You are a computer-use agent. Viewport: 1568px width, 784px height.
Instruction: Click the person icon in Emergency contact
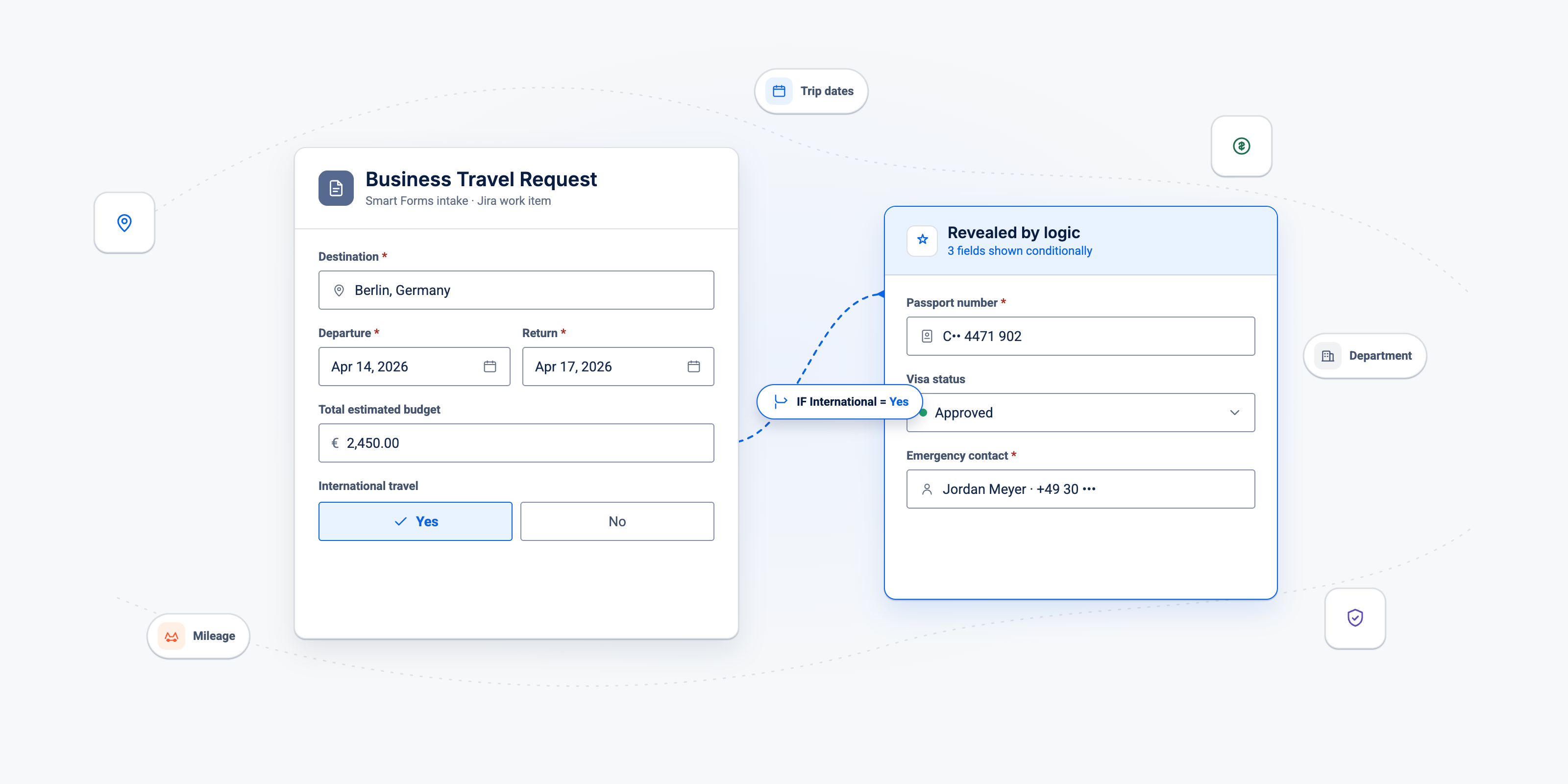pyautogui.click(x=927, y=489)
